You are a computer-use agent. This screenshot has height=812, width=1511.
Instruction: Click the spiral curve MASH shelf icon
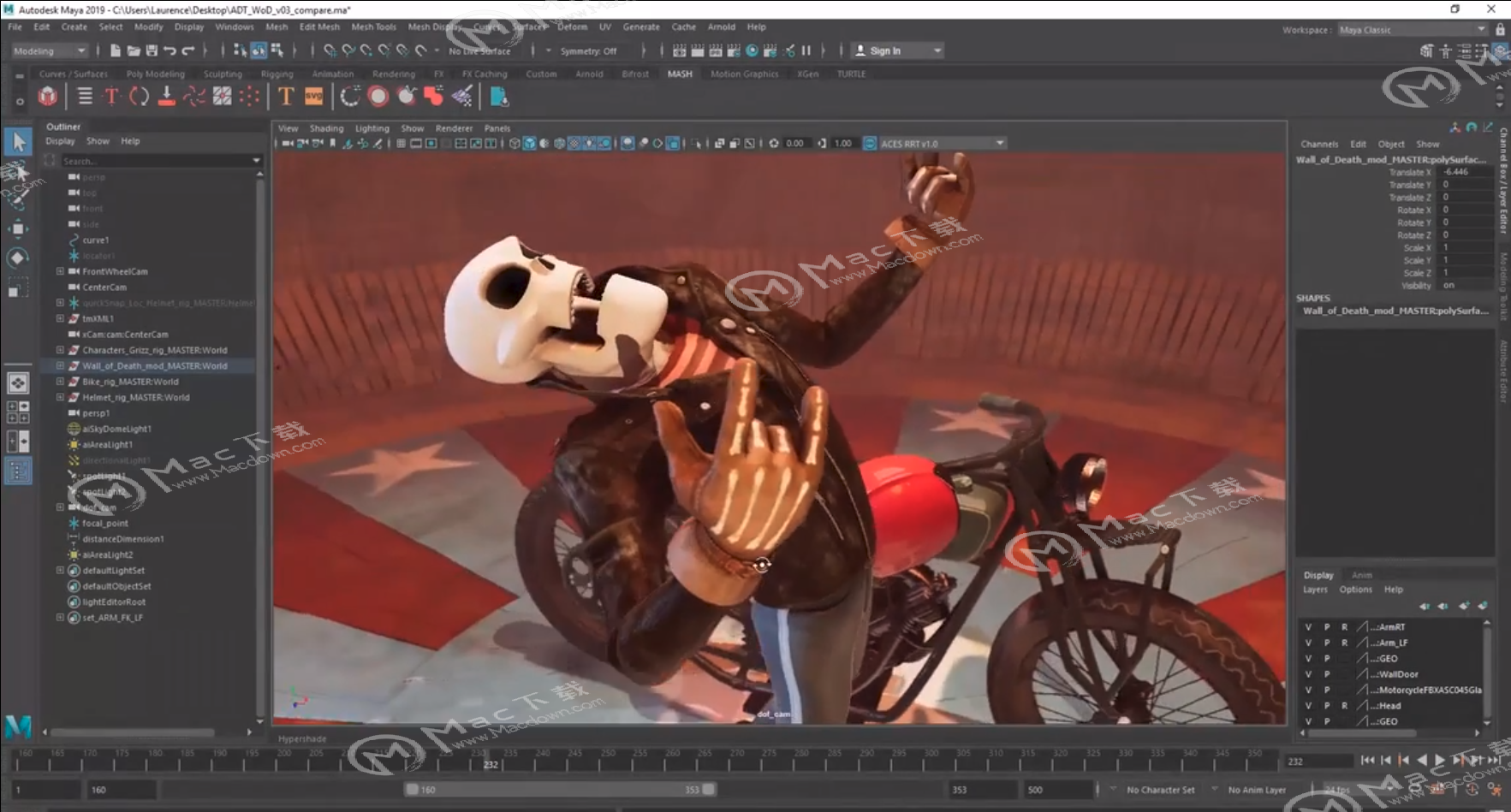pyautogui.click(x=350, y=97)
